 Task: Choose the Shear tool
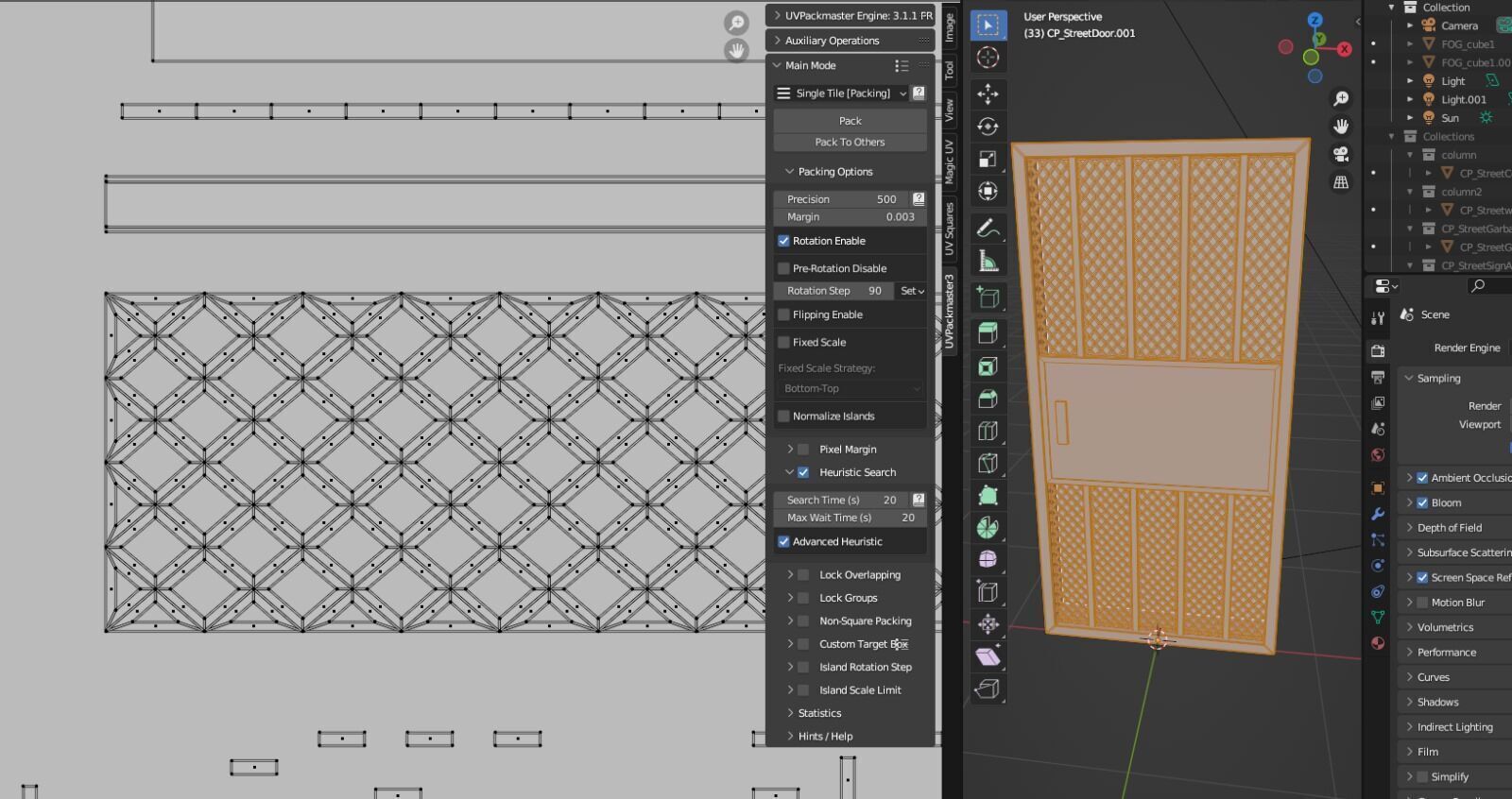[x=988, y=656]
